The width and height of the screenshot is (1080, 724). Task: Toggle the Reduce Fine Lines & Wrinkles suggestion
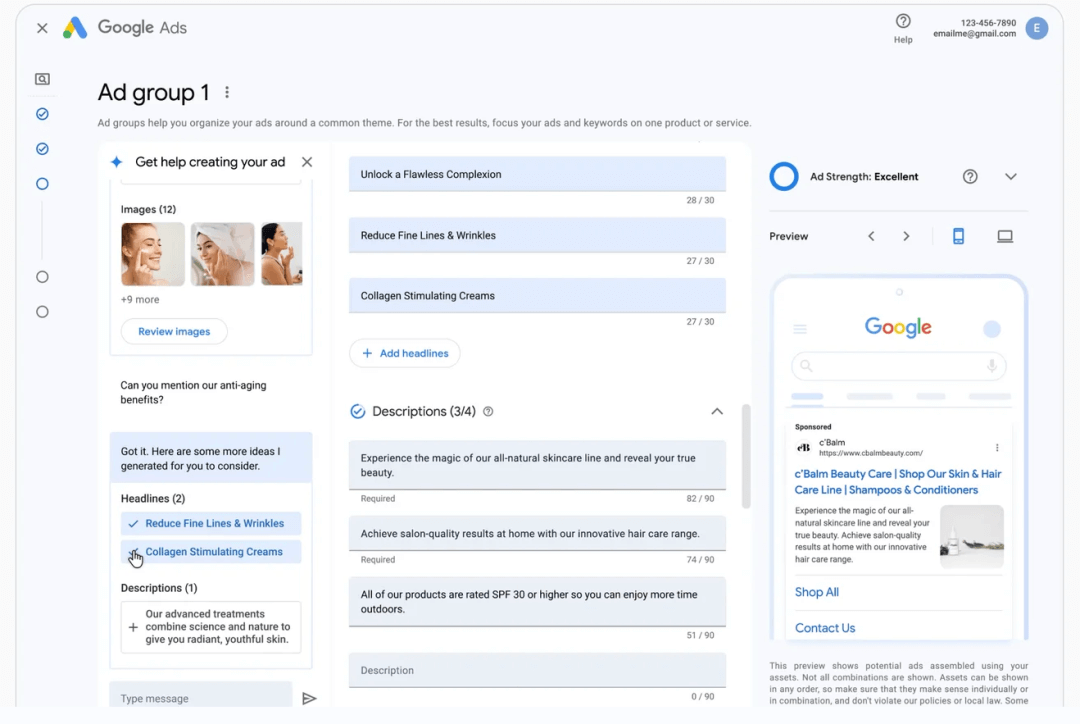211,524
